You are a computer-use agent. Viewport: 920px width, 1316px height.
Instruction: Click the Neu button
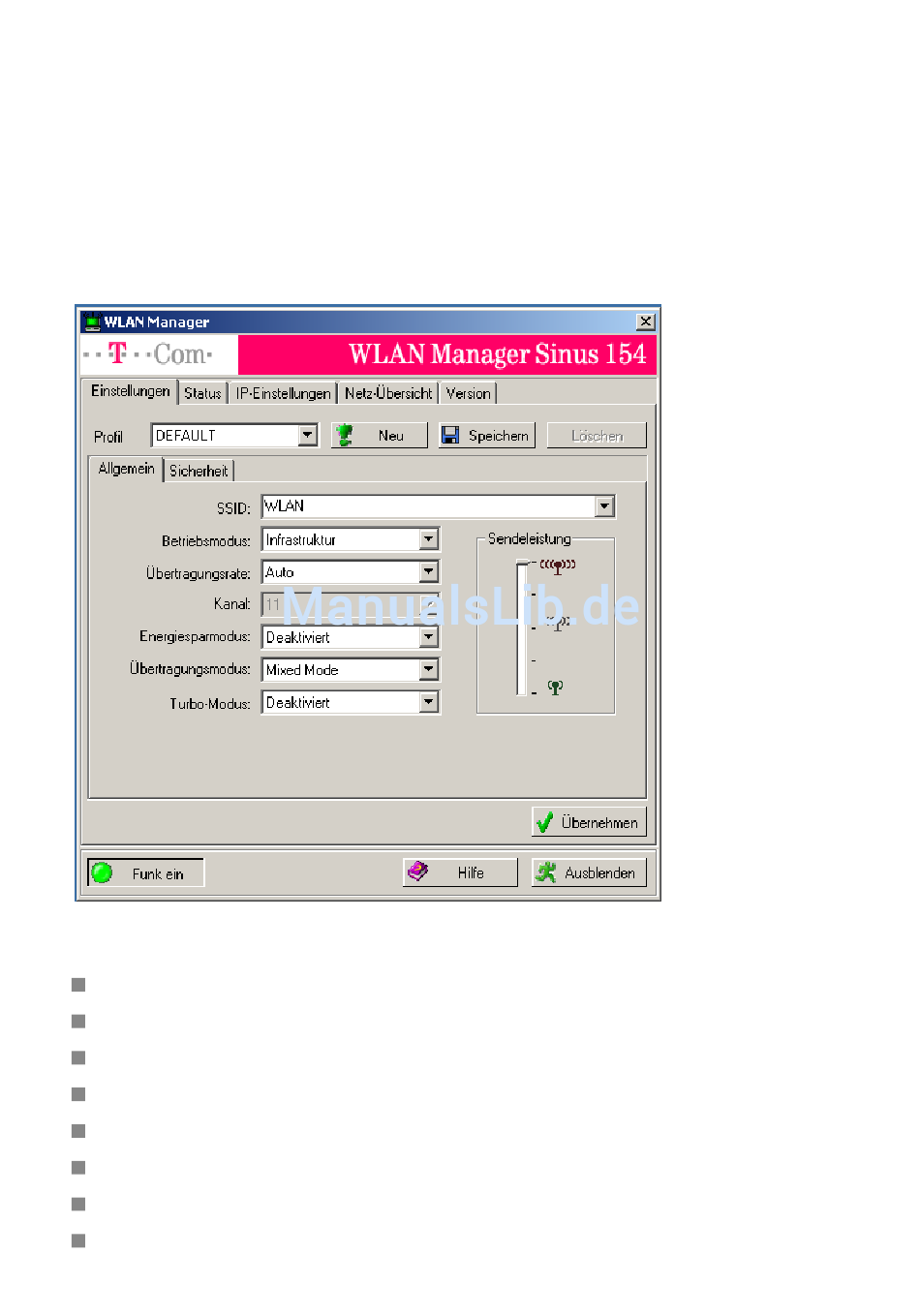coord(380,436)
